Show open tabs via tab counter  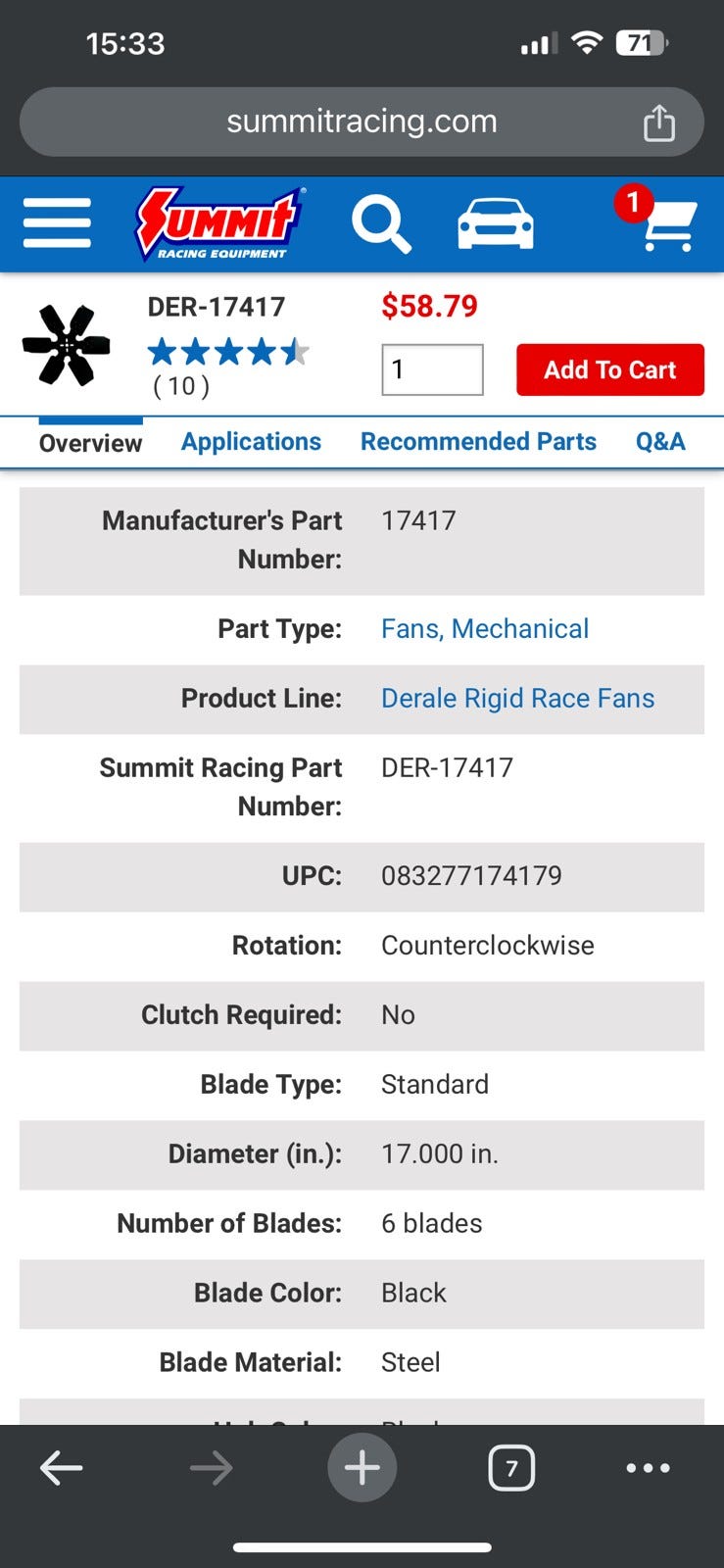[510, 1467]
